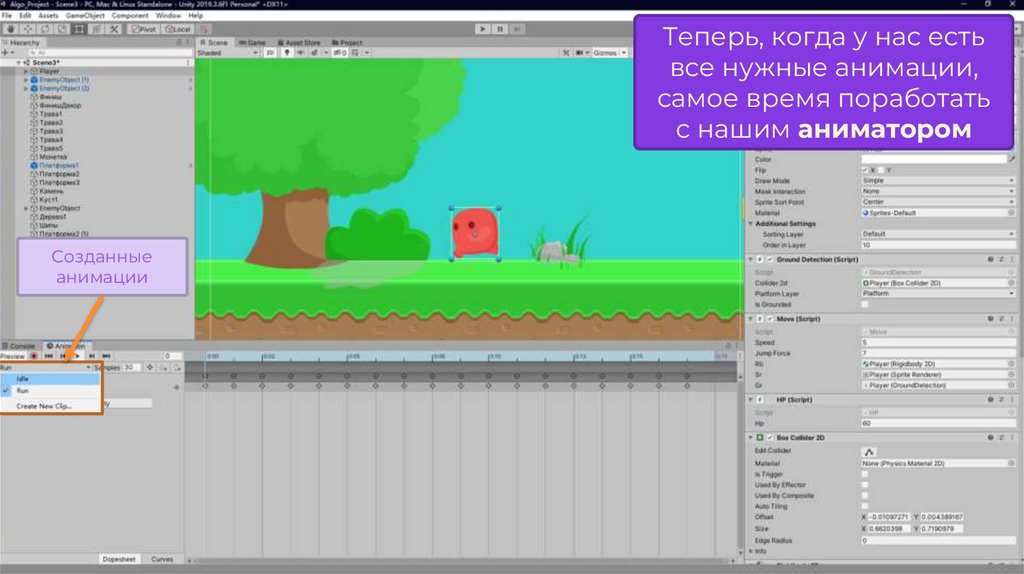Viewport: 1024px width, 574px height.
Task: Select Create New Clip... option
Action: point(44,406)
